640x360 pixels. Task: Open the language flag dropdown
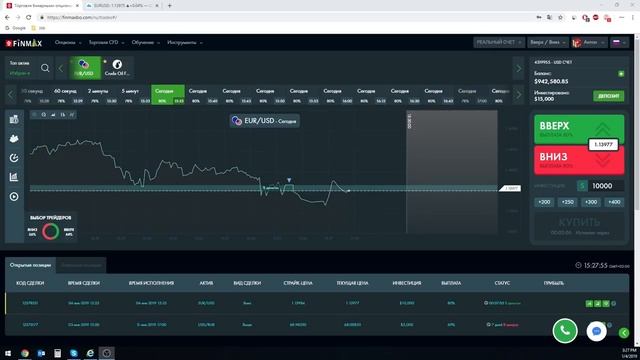(619, 42)
